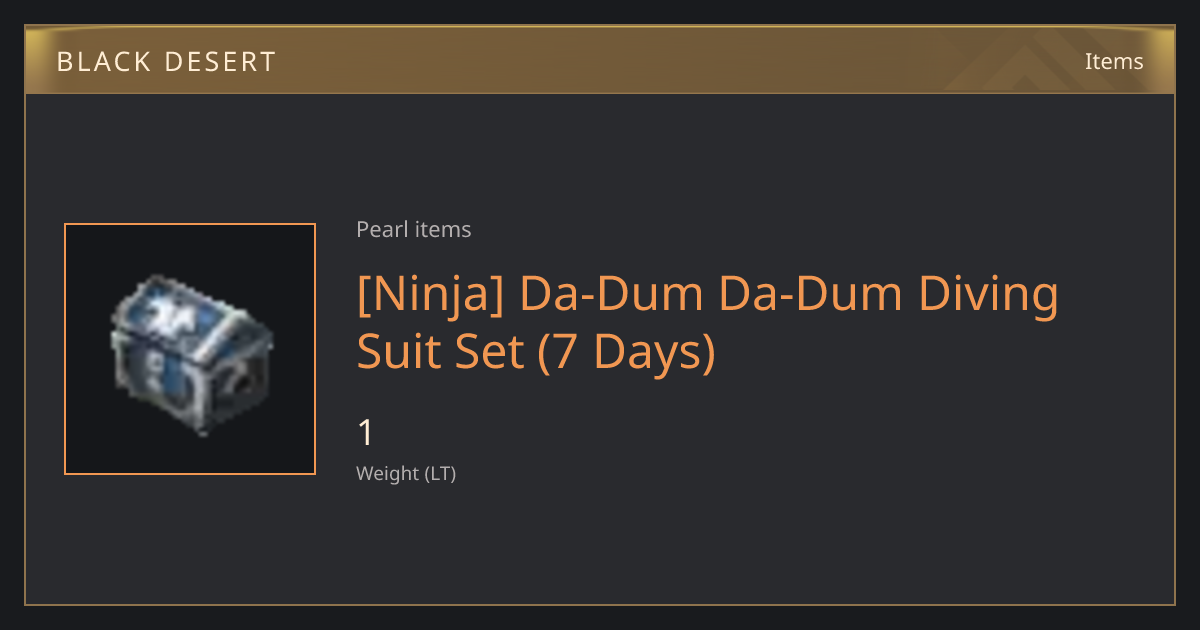Select the orange-bordered item thumbnail frame
1200x630 pixels.
tap(190, 349)
